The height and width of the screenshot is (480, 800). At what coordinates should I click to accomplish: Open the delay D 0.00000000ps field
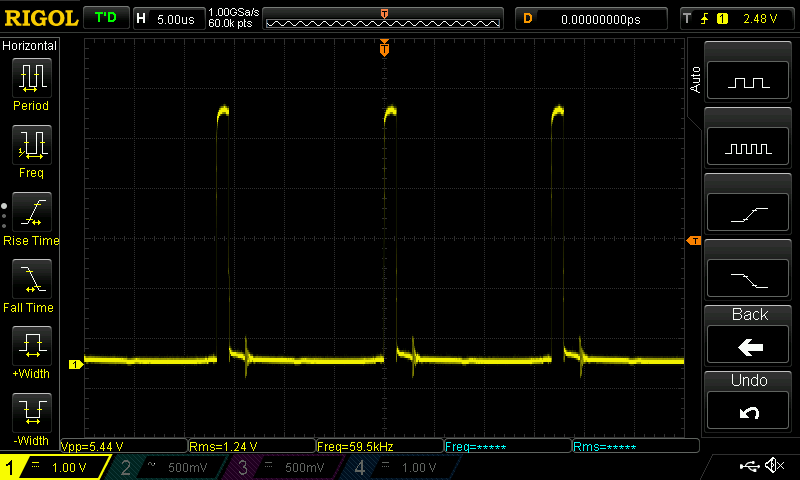591,19
